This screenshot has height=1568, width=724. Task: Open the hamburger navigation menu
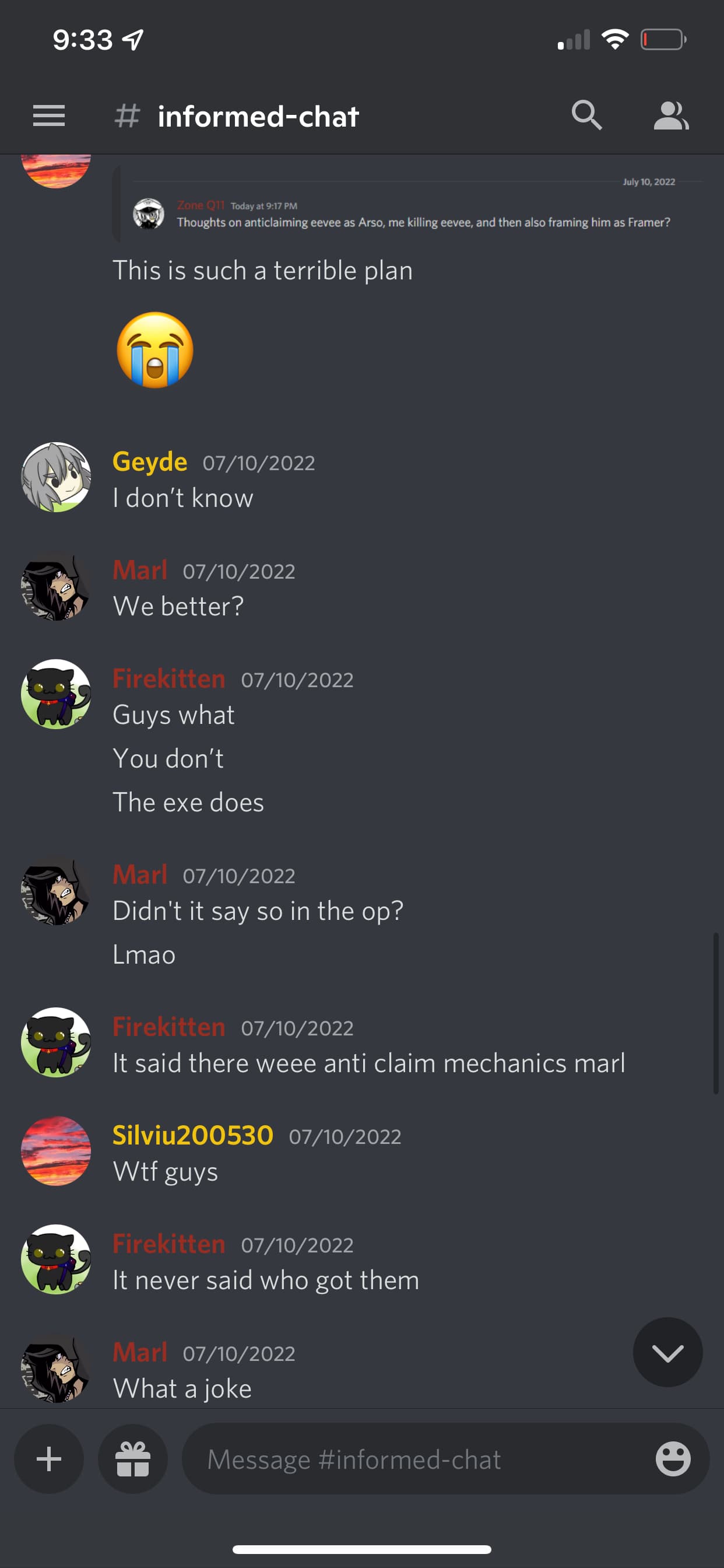point(48,115)
